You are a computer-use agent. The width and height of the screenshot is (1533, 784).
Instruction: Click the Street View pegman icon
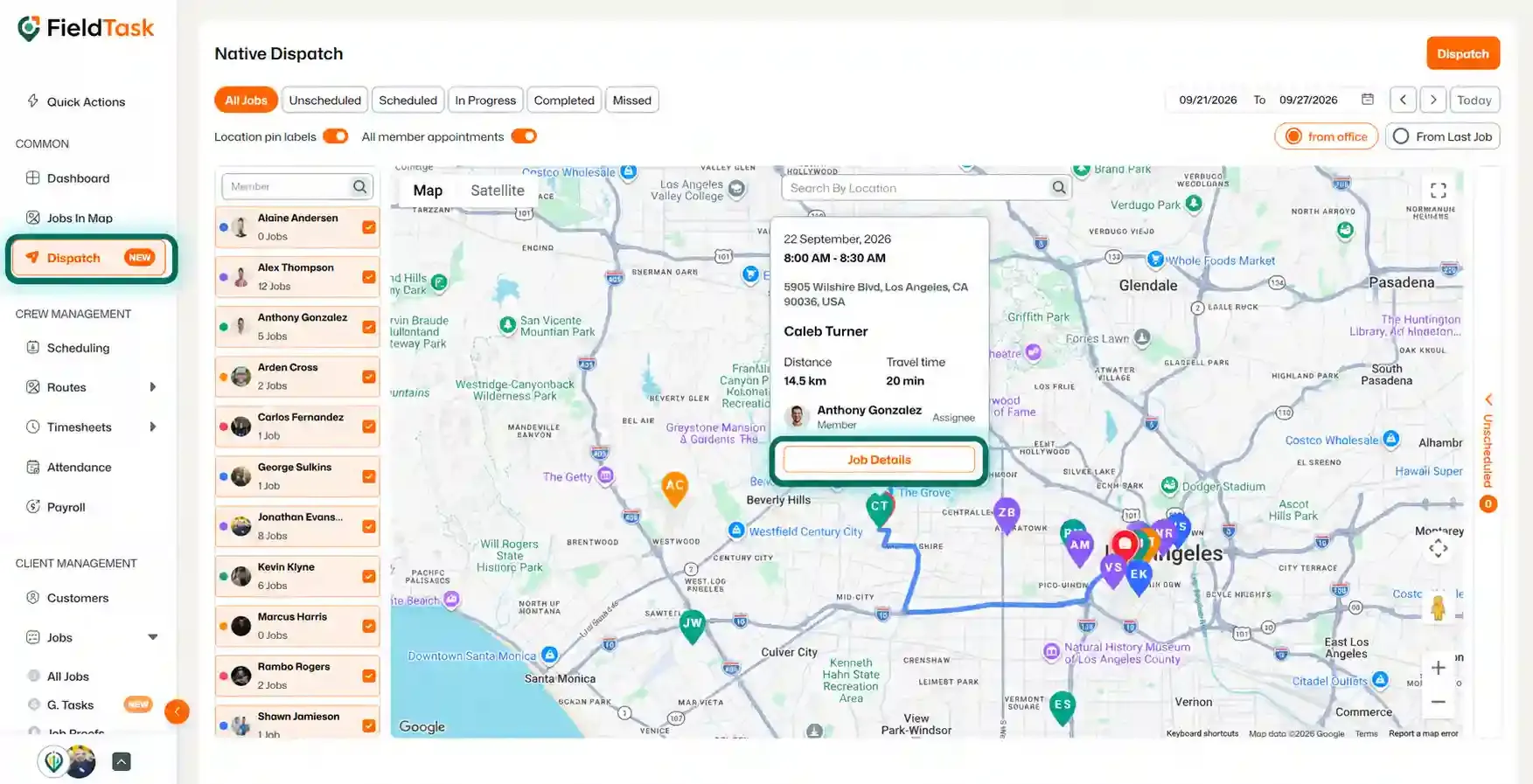(x=1438, y=607)
